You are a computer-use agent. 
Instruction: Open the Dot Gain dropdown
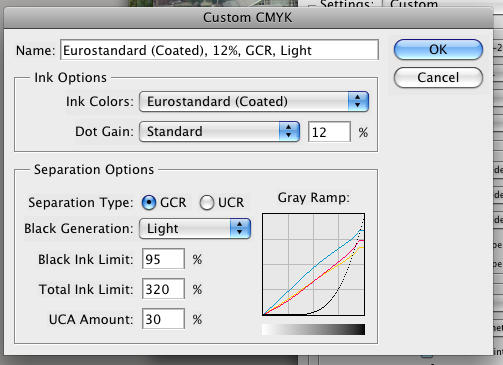[219, 131]
